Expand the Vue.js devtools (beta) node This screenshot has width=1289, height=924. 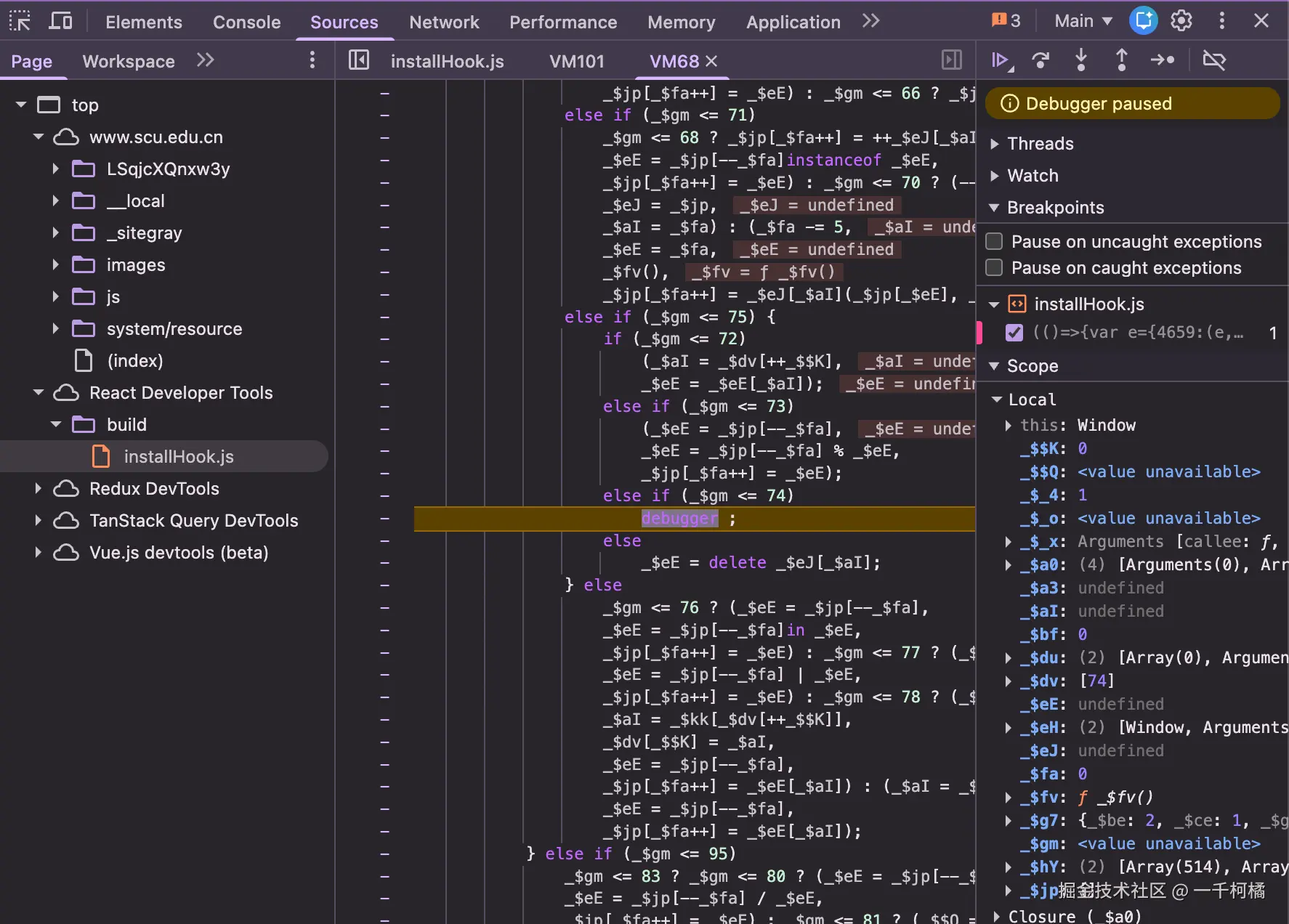coord(39,552)
